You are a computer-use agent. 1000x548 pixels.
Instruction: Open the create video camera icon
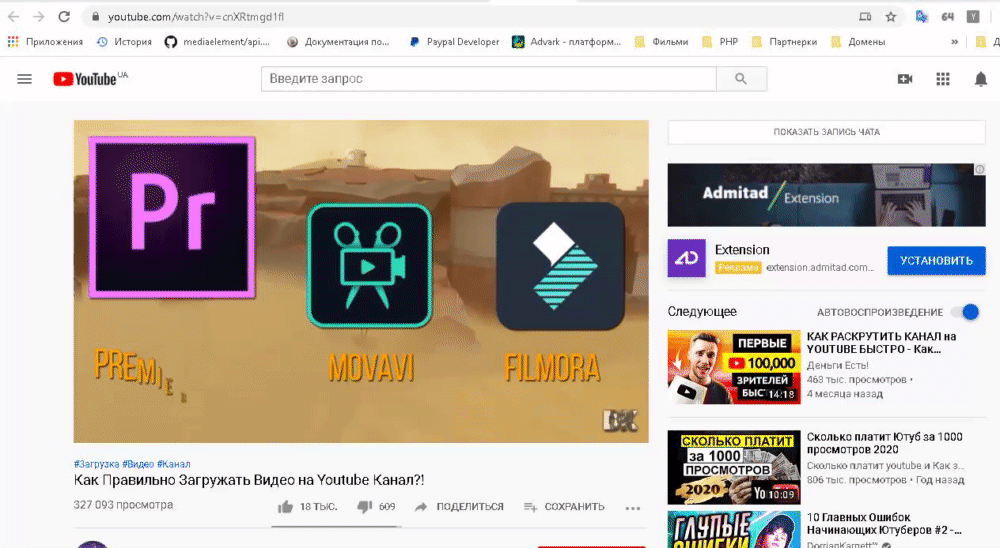[904, 79]
